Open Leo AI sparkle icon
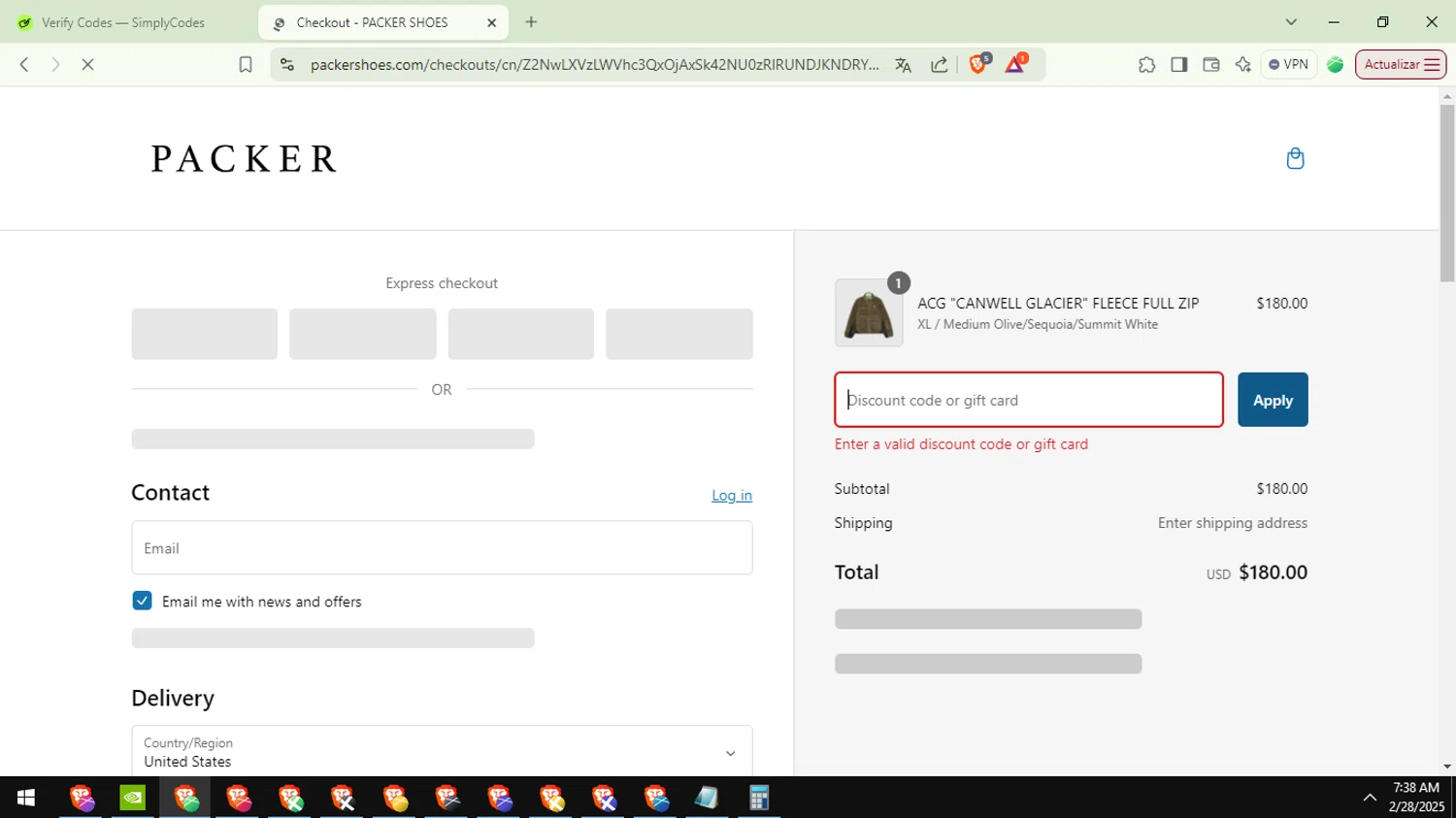The image size is (1456, 818). [x=1242, y=65]
